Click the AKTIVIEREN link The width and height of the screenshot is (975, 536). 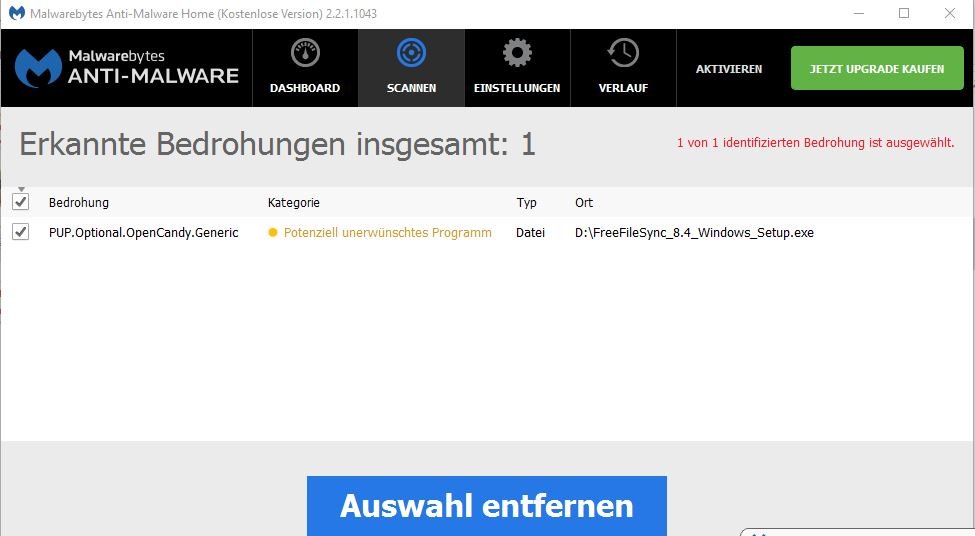729,69
